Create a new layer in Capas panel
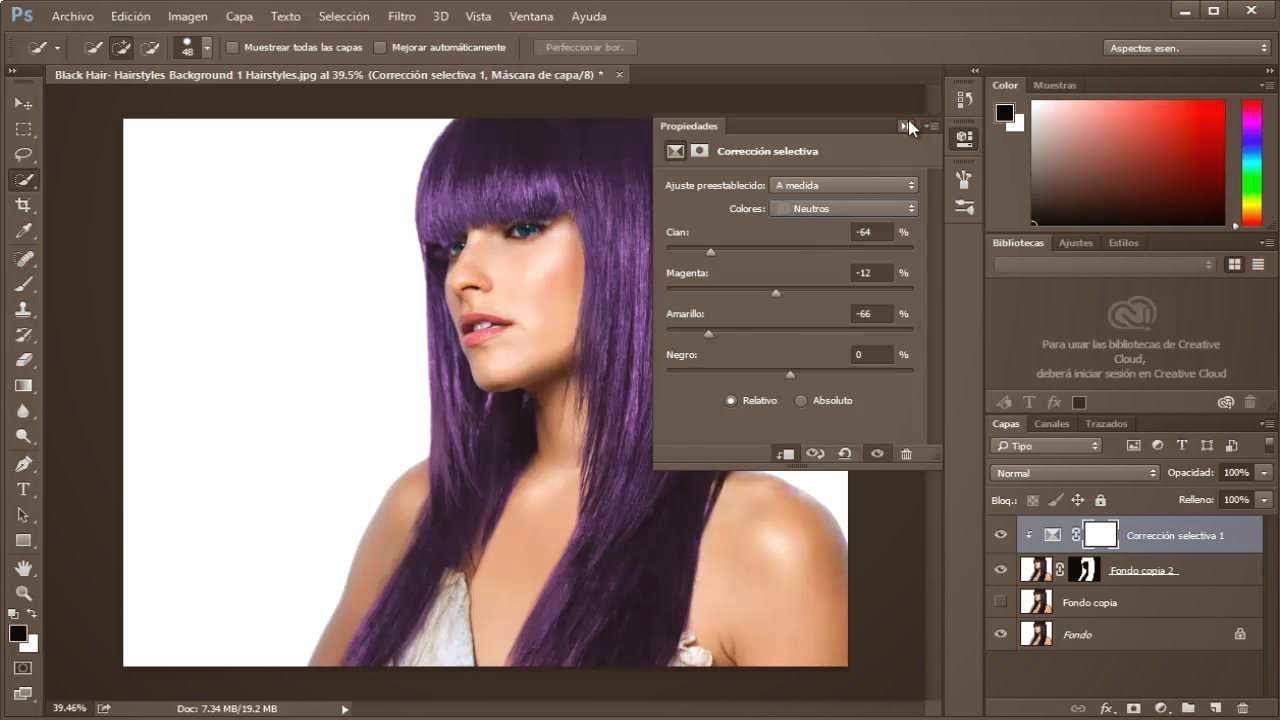This screenshot has height=720, width=1280. coord(1215,708)
